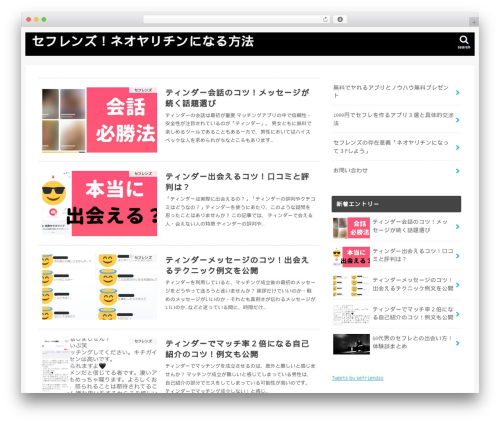Viewport: 500px width, 423px height.
Task: Click chevron next to sidebar 60代男 entry
Action: 458,343
